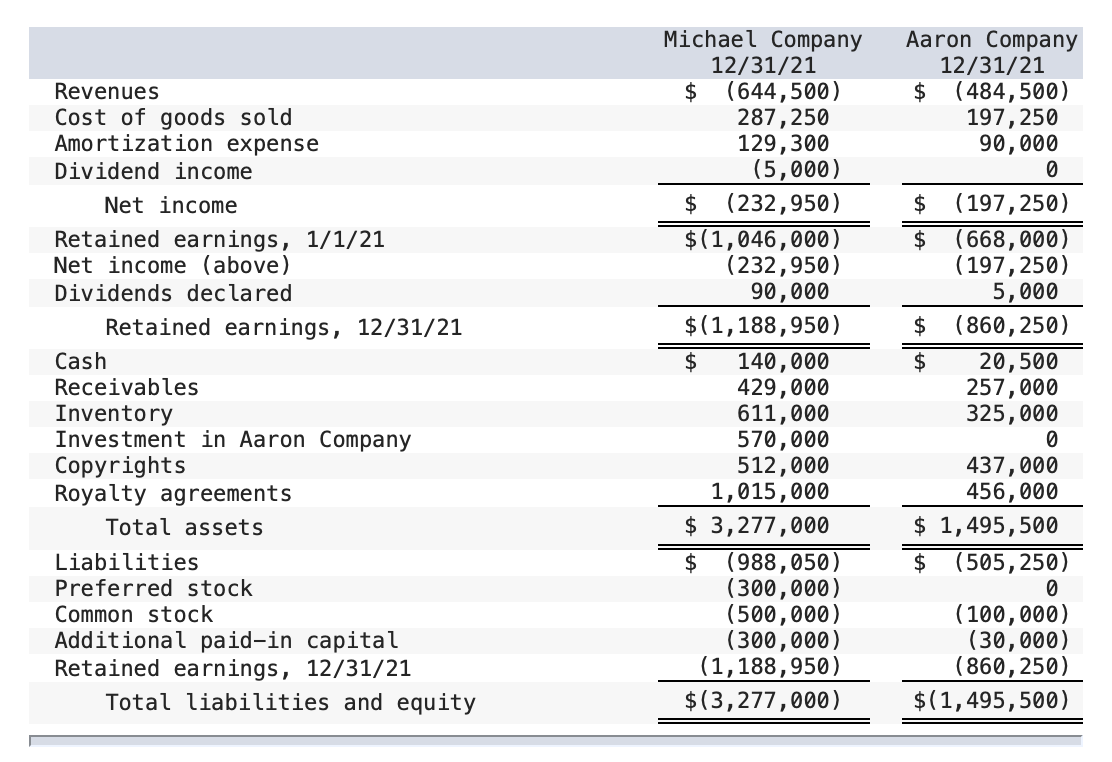The image size is (1112, 762).
Task: Click Aaron's total liabilities and equity $(1,495,500)
Action: pyautogui.click(x=991, y=701)
